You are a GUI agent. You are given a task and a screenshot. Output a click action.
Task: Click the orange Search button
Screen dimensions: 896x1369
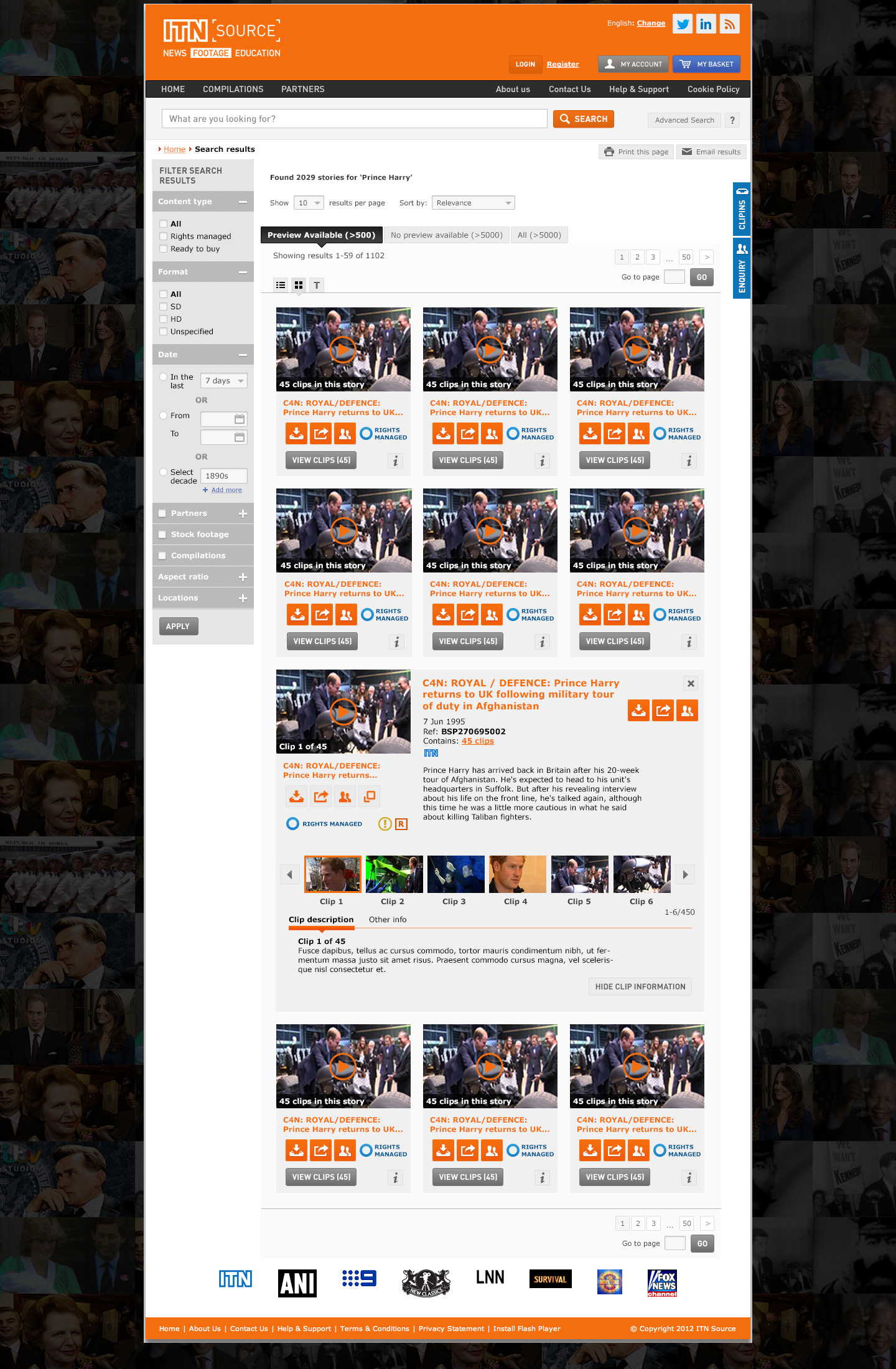584,119
